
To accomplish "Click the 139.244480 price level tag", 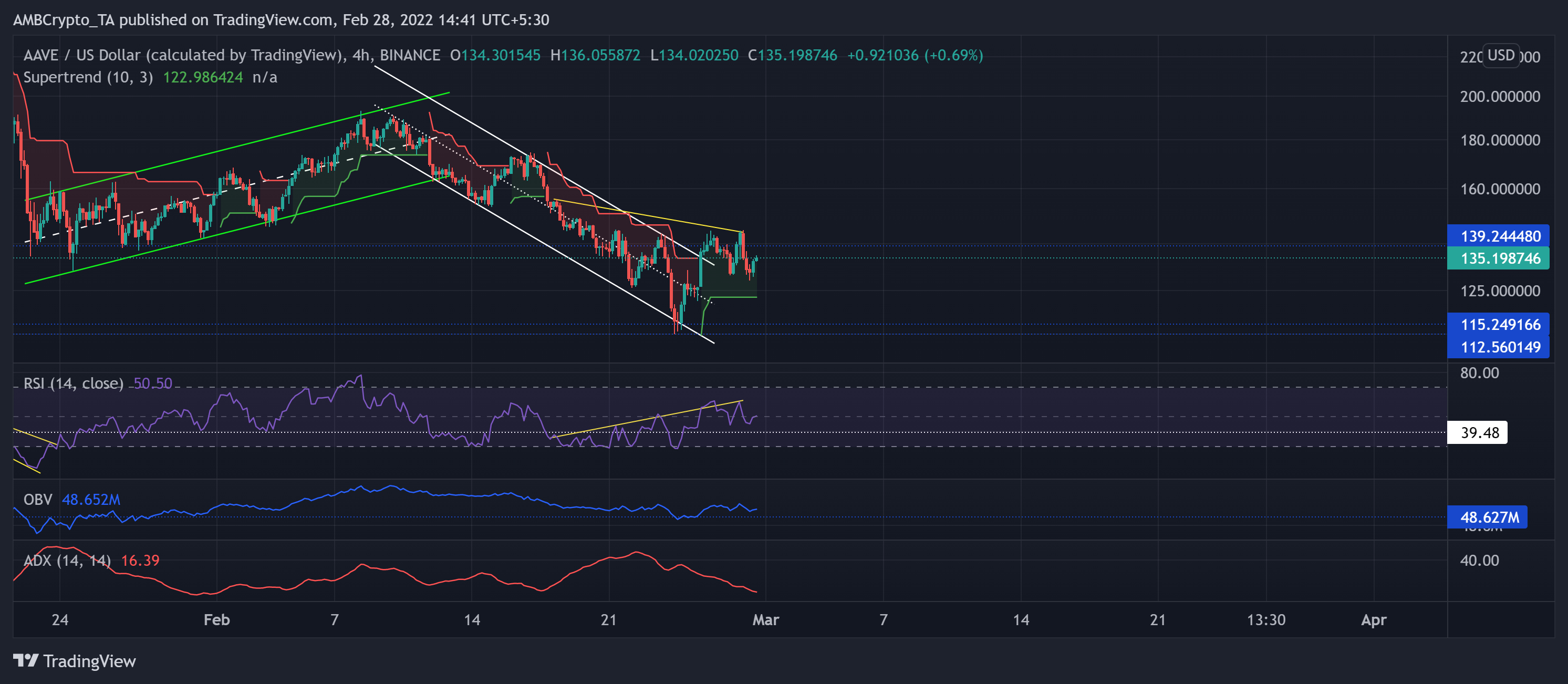I will tap(1500, 236).
